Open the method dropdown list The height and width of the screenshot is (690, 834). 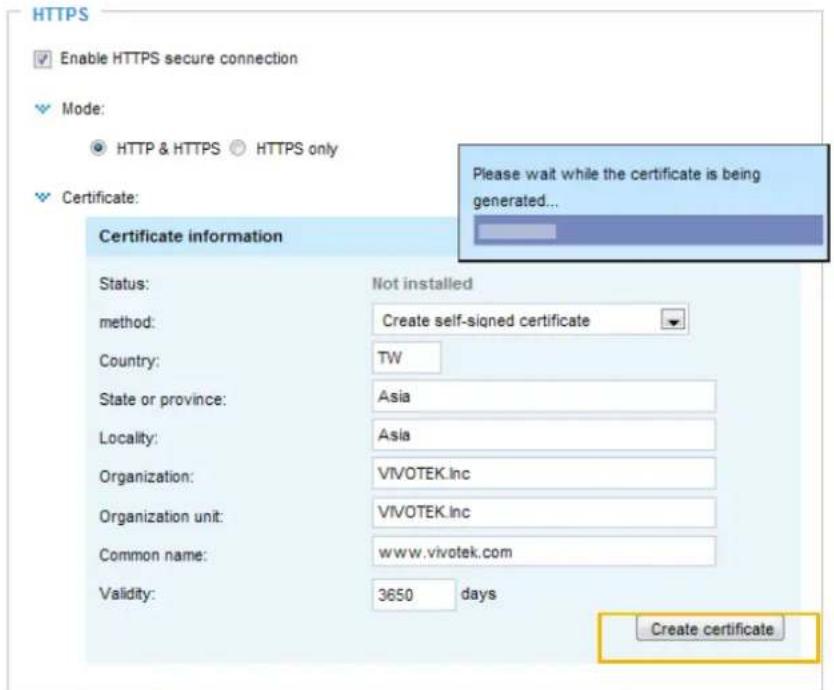point(530,320)
